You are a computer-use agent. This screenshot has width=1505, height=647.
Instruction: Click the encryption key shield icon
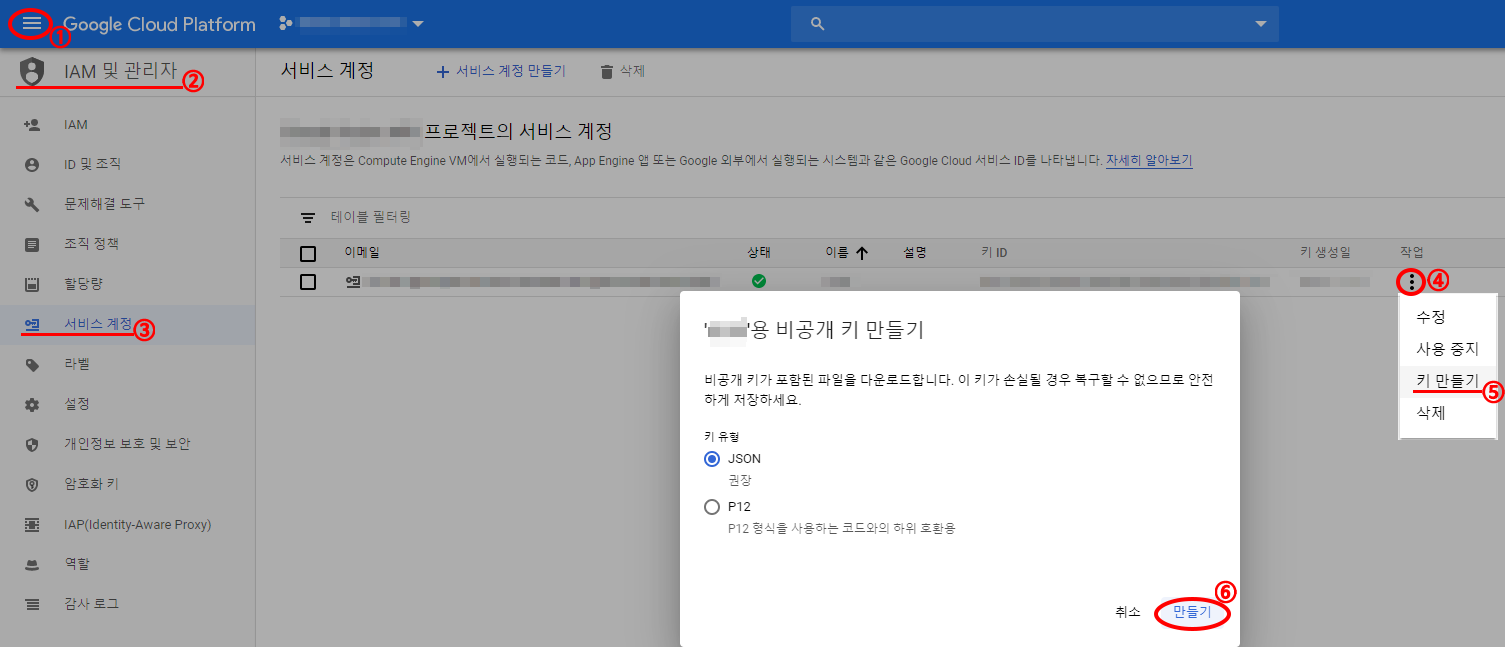(32, 484)
